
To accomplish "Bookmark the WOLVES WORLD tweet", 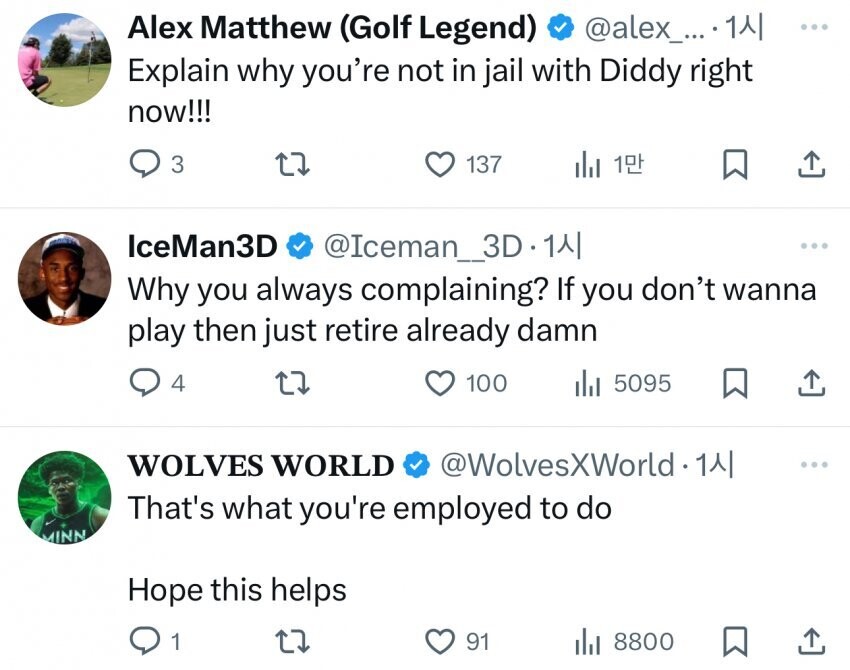I will click(x=735, y=640).
